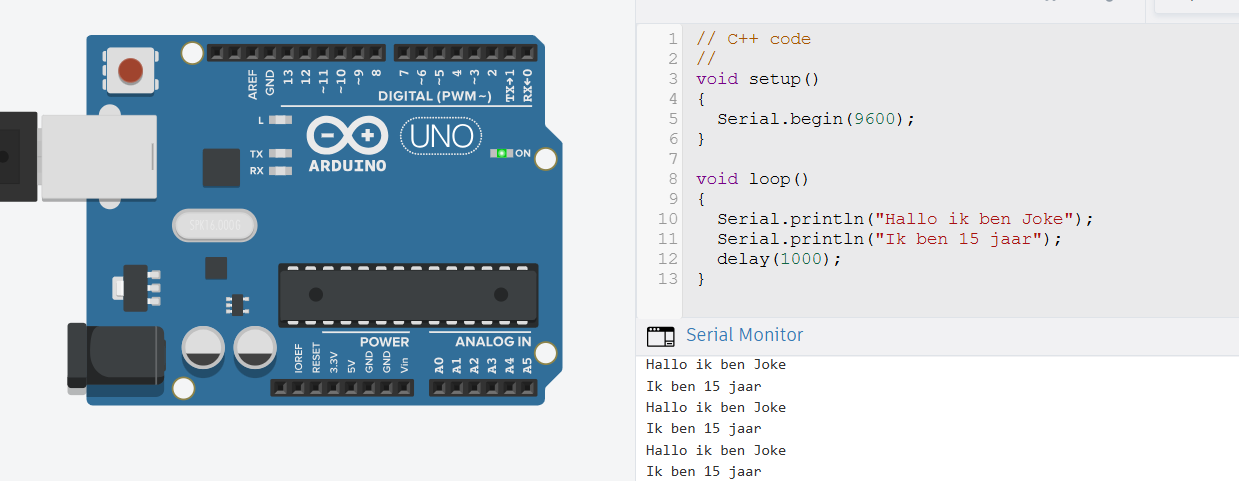
Task: Select the 3.3V power pin hole
Action: (x=333, y=387)
